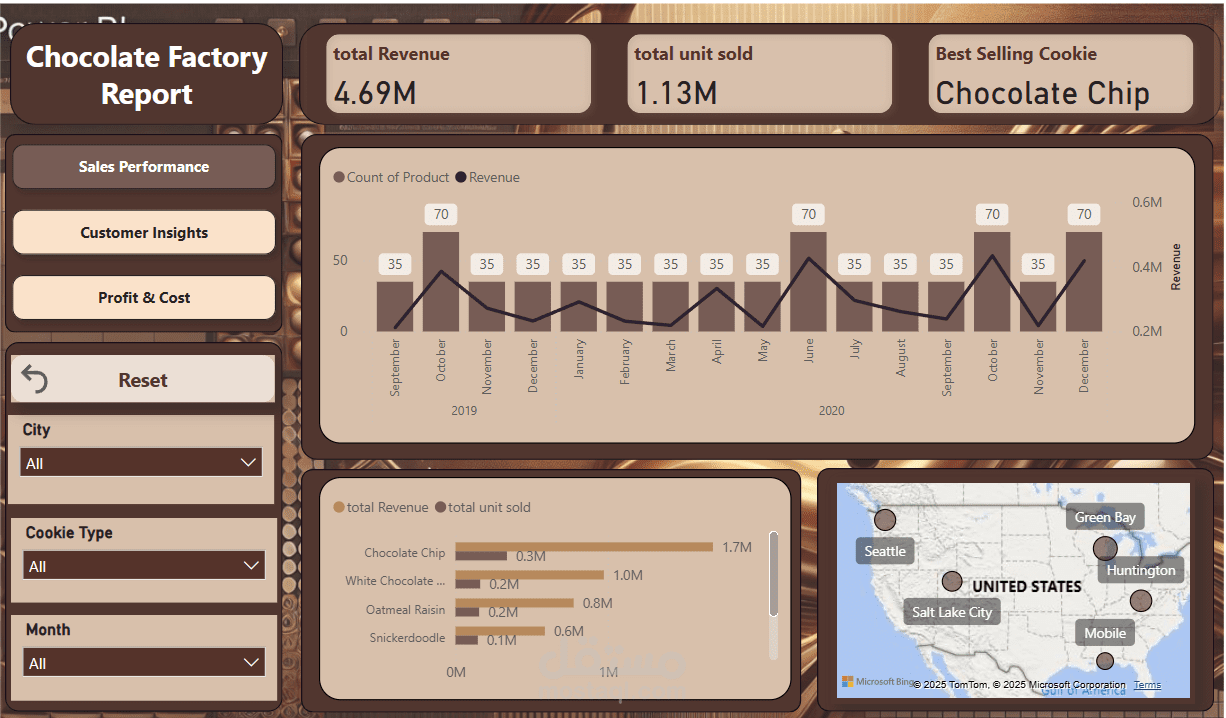Click the Green Bay bubble on the map
This screenshot has width=1226, height=718.
tap(1104, 547)
